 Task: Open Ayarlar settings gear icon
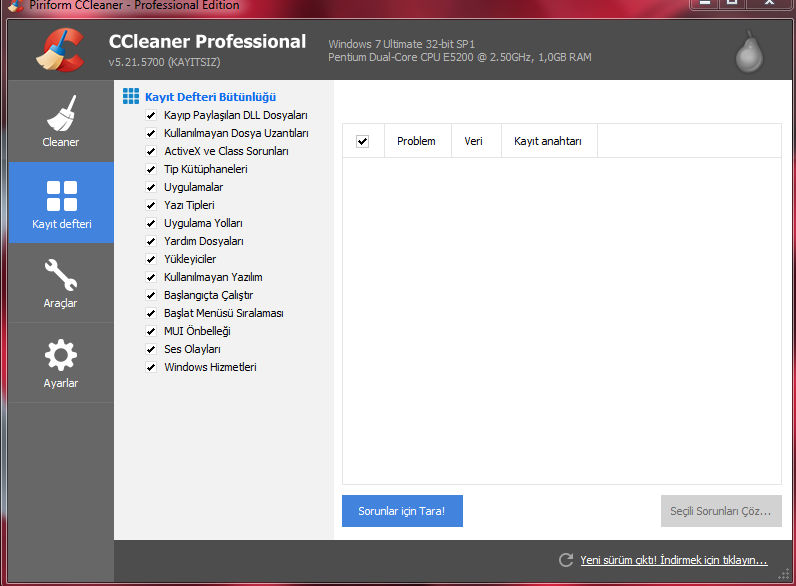pos(61,355)
